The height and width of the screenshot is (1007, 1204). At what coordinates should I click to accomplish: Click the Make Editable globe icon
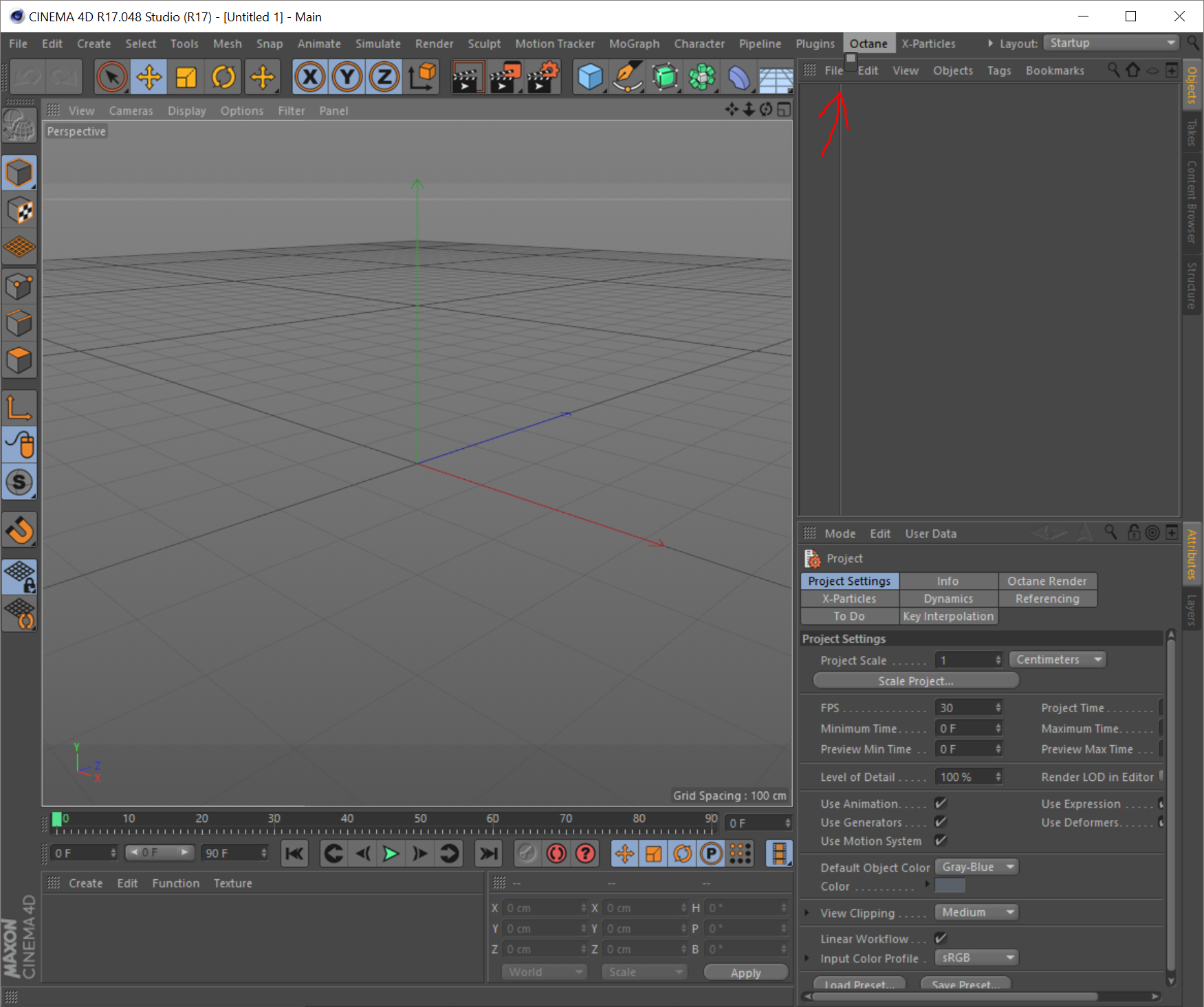(19, 126)
